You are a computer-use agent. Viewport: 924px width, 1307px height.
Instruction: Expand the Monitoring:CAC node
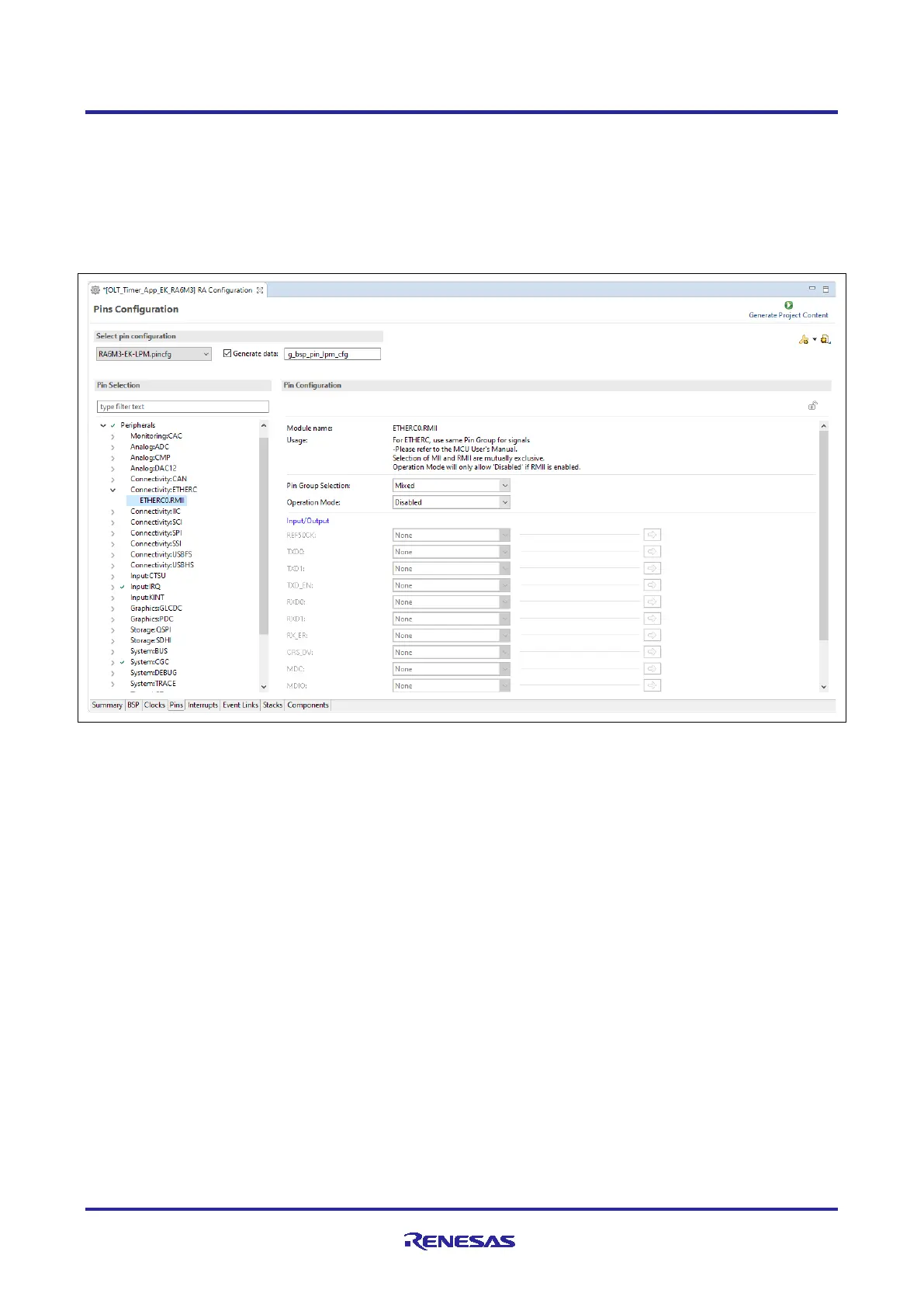click(x=113, y=436)
